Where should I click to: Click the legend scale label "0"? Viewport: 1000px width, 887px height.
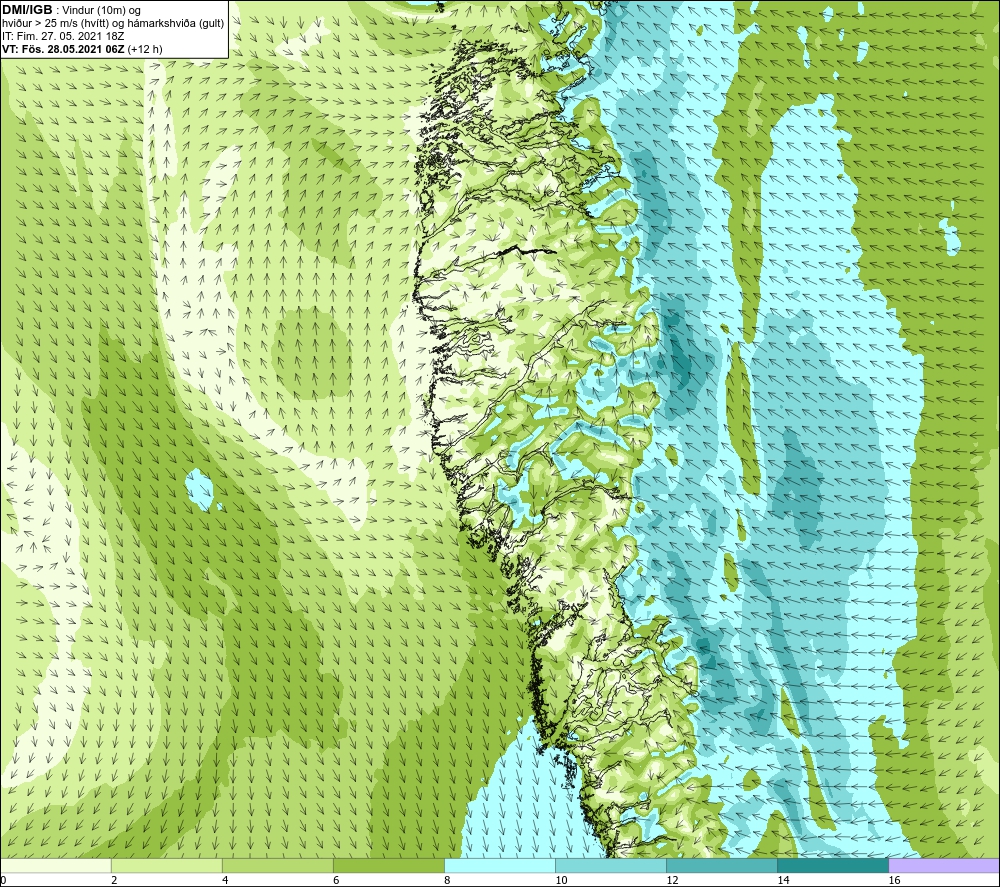tap(3, 881)
